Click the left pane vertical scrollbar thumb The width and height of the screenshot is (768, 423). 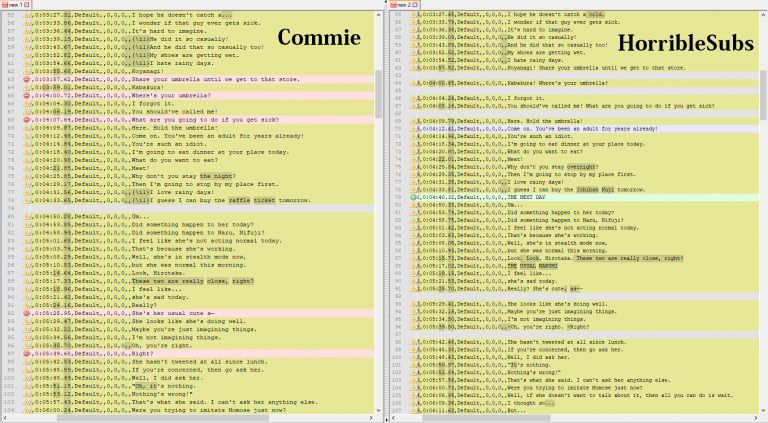click(x=378, y=94)
